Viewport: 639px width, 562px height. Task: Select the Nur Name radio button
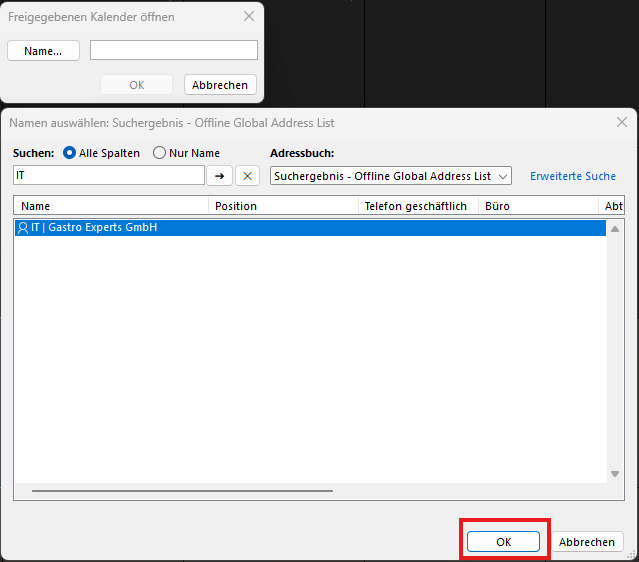pos(160,153)
